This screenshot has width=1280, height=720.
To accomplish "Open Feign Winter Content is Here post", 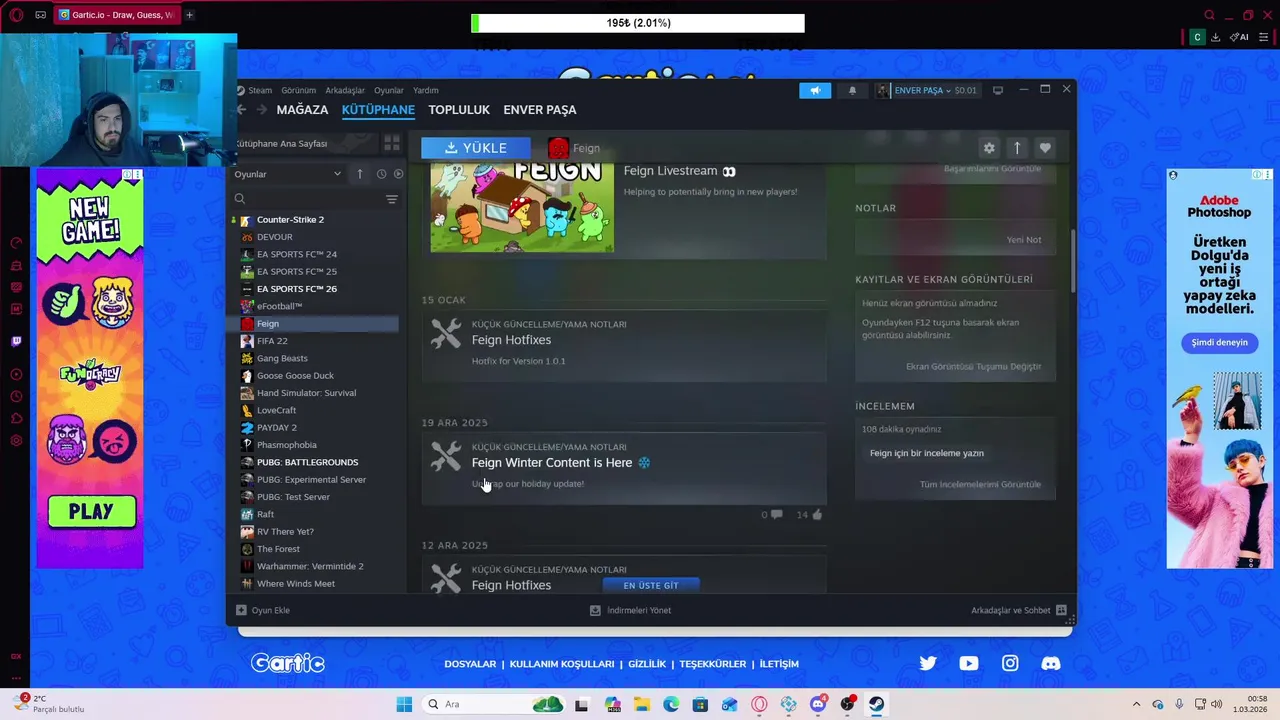I will (552, 463).
